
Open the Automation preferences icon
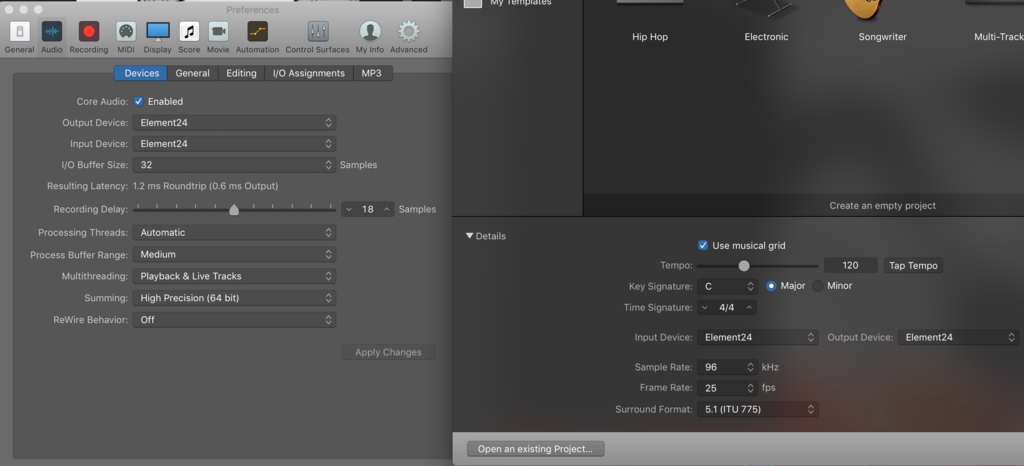(x=257, y=33)
